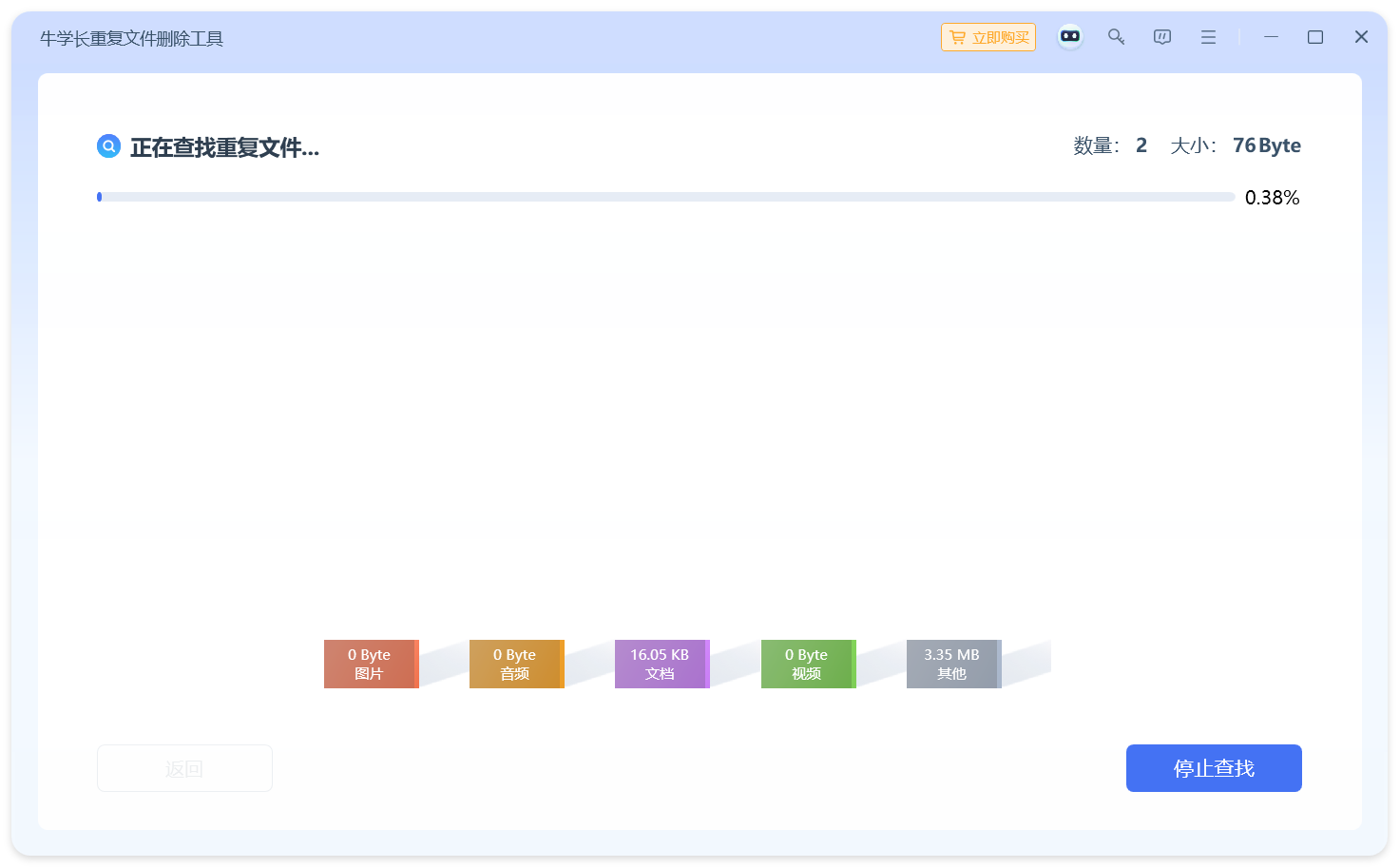Close the duplicate file remover window

point(1361,36)
